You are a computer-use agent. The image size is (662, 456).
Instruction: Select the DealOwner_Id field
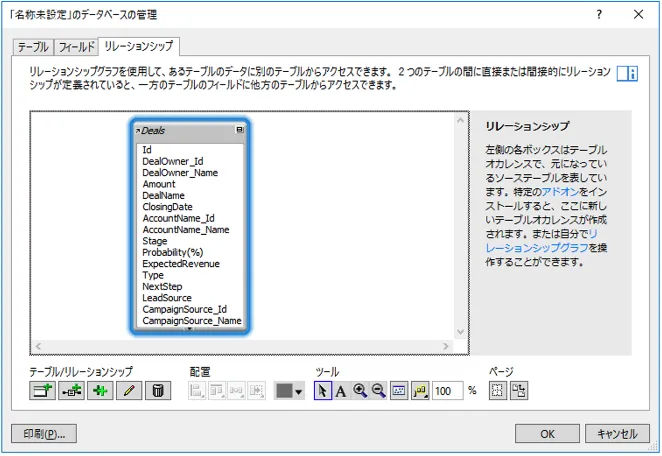coord(173,161)
